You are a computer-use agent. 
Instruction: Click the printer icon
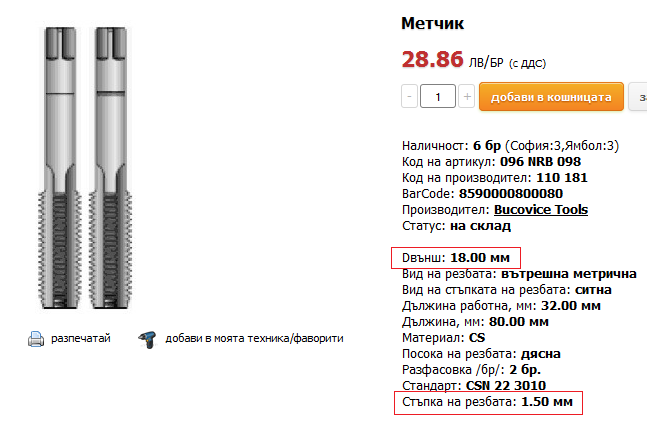click(35, 339)
